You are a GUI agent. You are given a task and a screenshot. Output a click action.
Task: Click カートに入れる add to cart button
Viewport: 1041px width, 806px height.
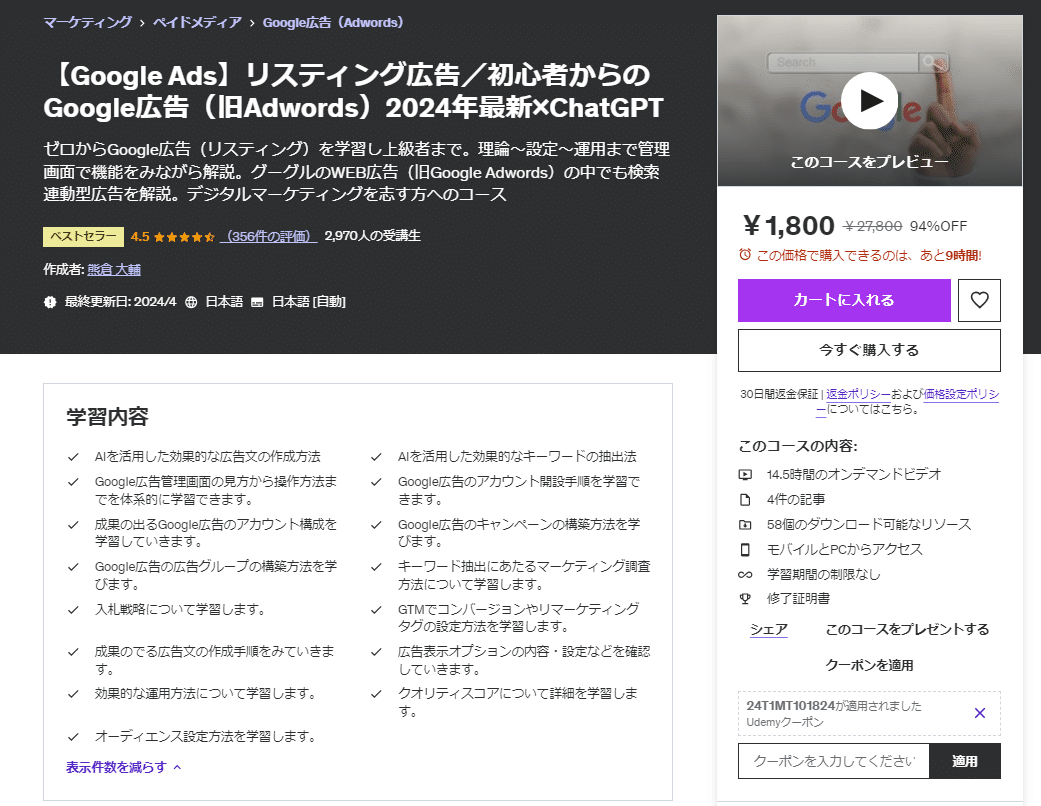tap(844, 300)
